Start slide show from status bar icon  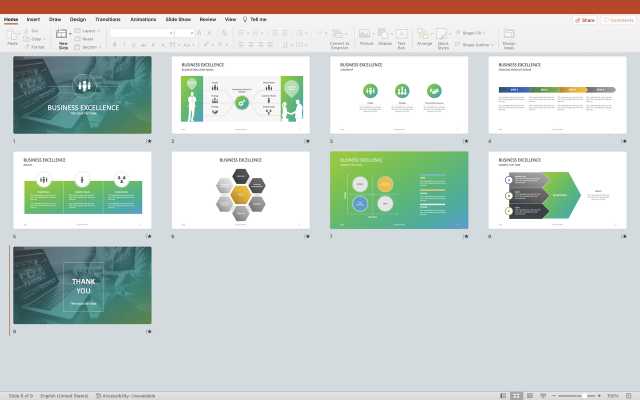[x=541, y=395]
